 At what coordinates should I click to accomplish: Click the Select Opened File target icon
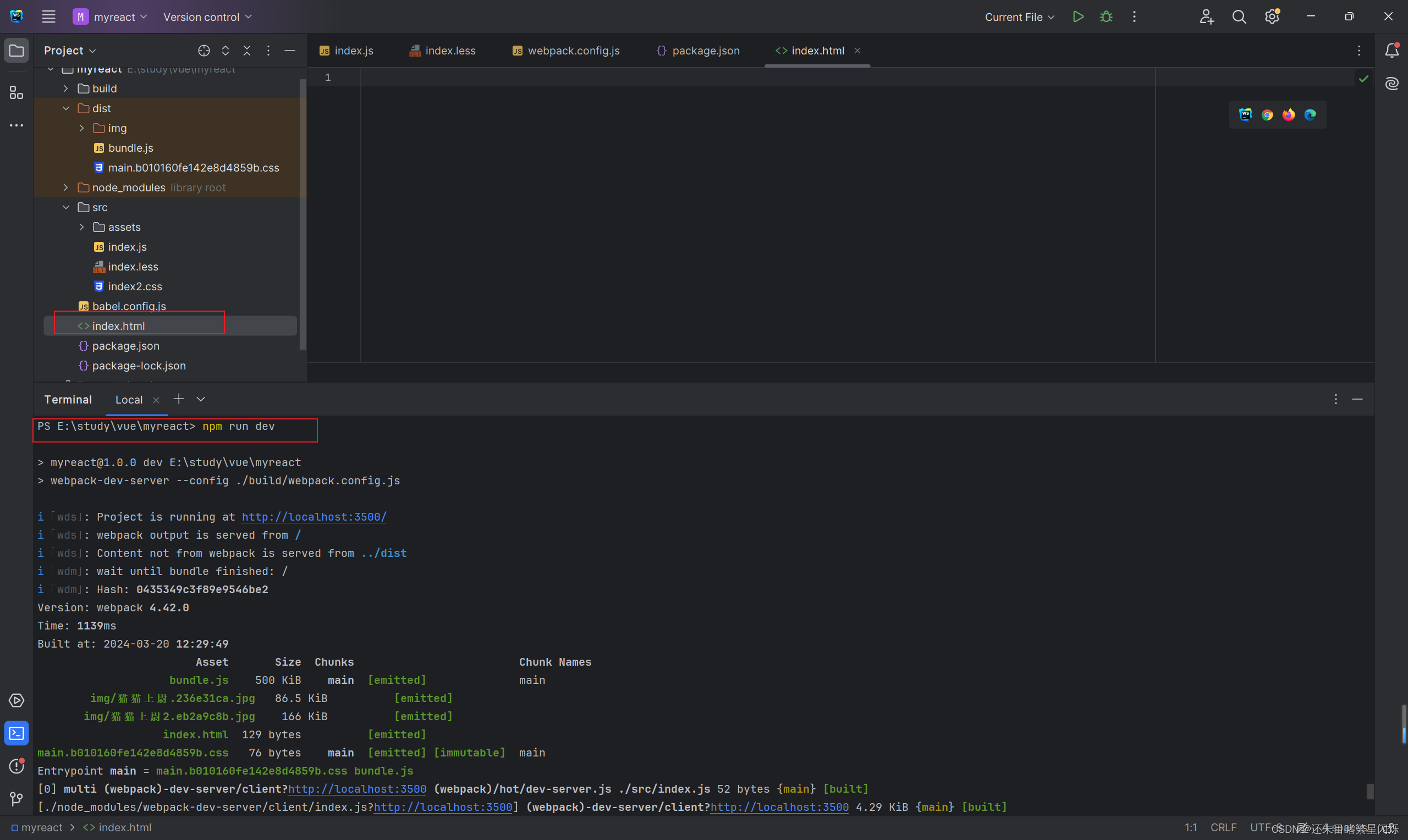pos(204,51)
